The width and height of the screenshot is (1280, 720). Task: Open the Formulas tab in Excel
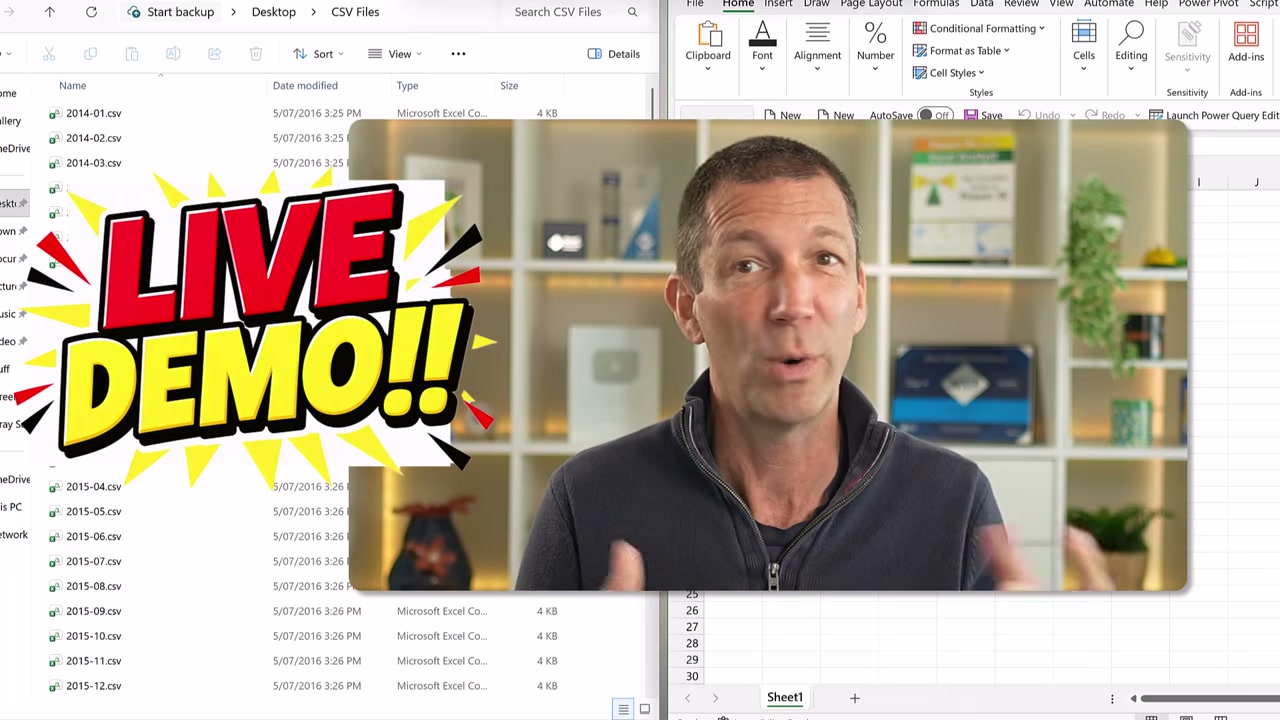point(936,4)
